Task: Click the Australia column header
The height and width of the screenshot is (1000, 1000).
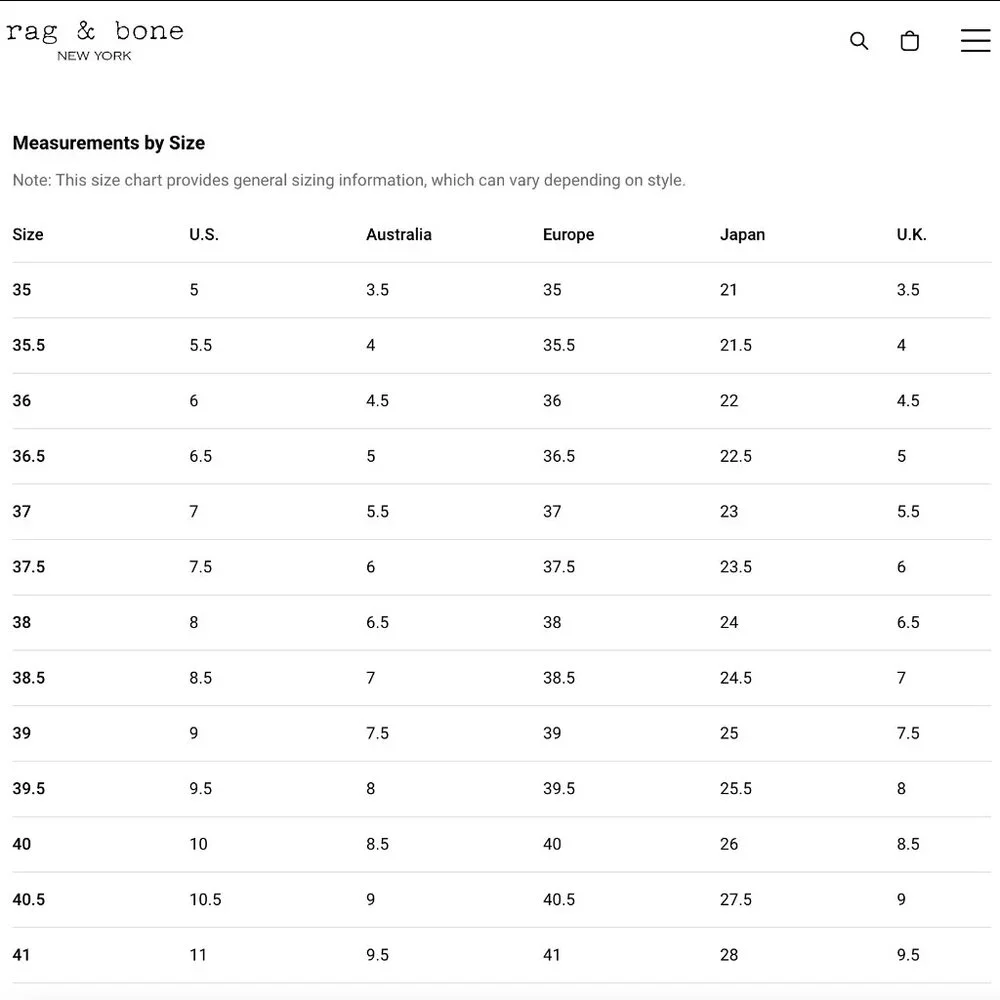Action: 399,235
